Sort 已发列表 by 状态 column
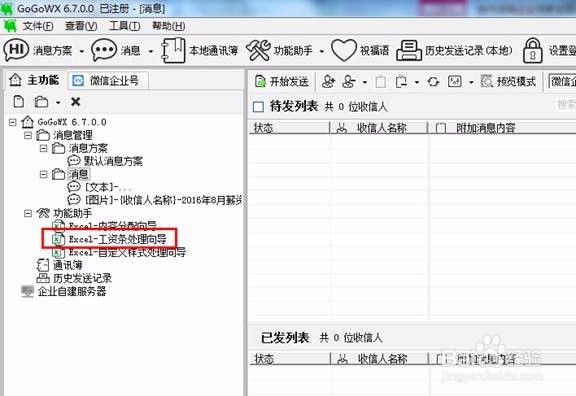 tap(290, 359)
